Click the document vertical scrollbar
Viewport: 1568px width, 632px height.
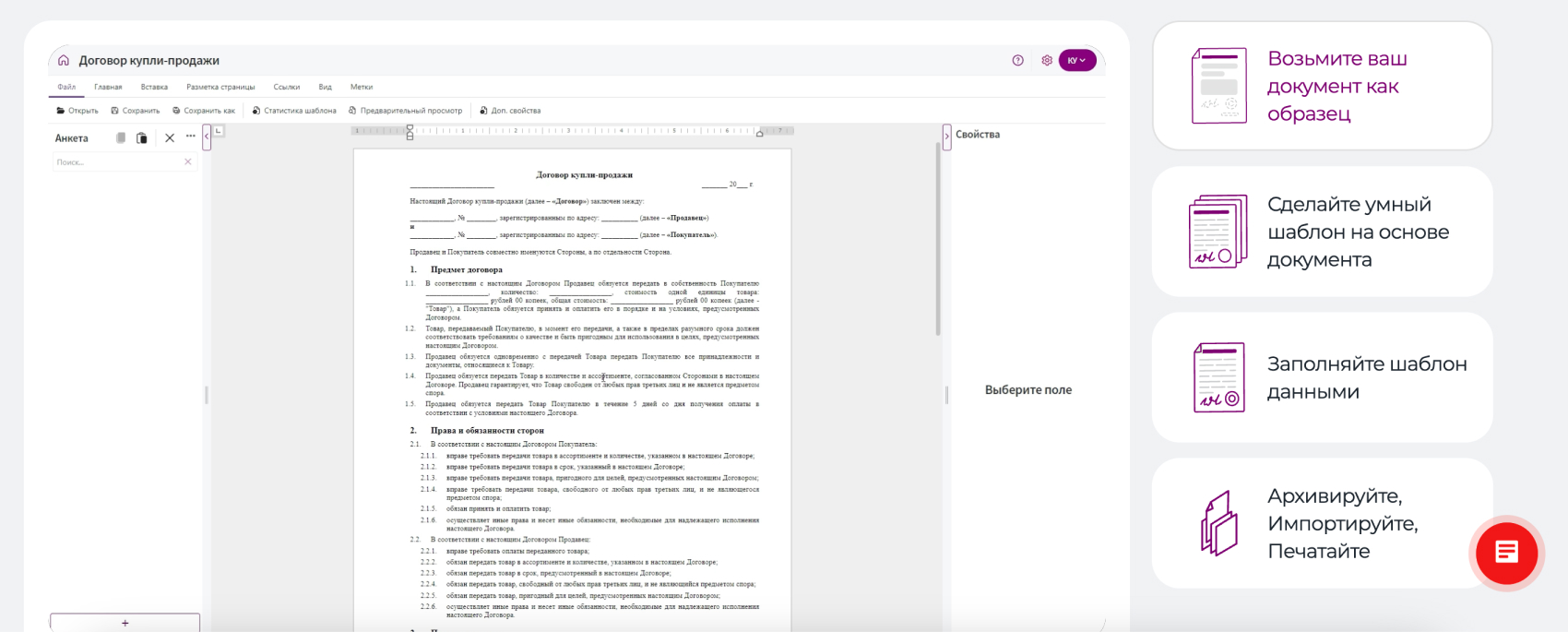pyautogui.click(x=938, y=238)
